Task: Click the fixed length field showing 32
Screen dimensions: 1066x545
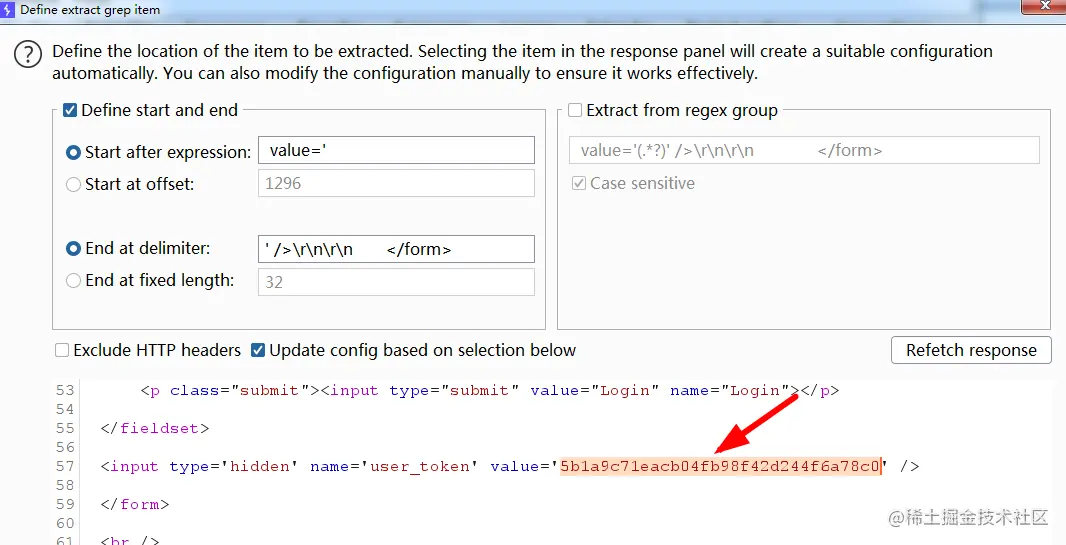Action: pyautogui.click(x=396, y=282)
